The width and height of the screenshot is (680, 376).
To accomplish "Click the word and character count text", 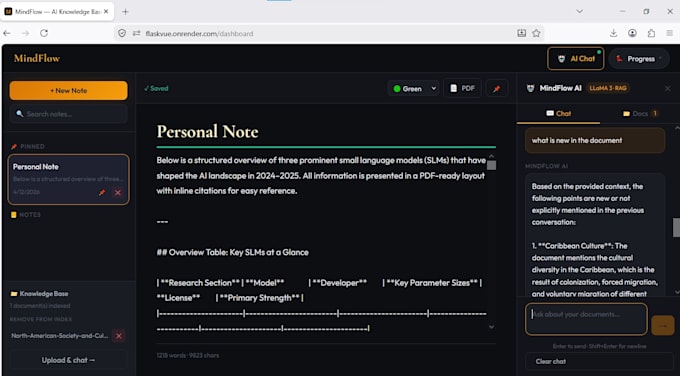I will point(188,355).
